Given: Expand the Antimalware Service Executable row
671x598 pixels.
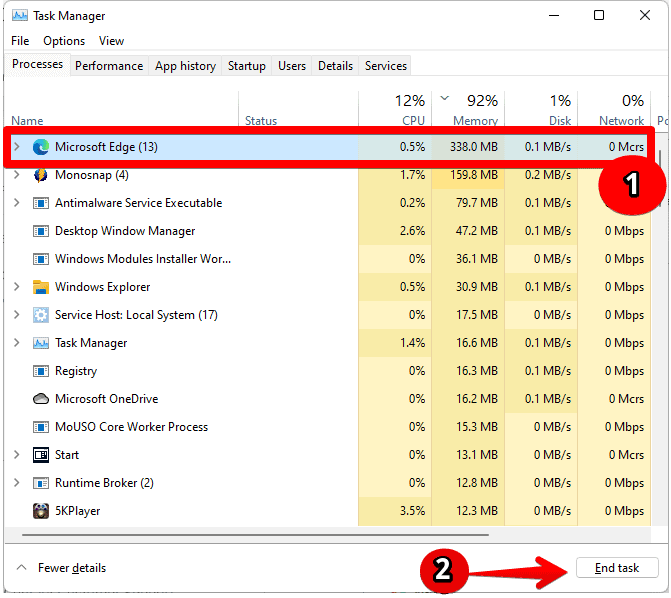Looking at the screenshot, I should point(16,203).
